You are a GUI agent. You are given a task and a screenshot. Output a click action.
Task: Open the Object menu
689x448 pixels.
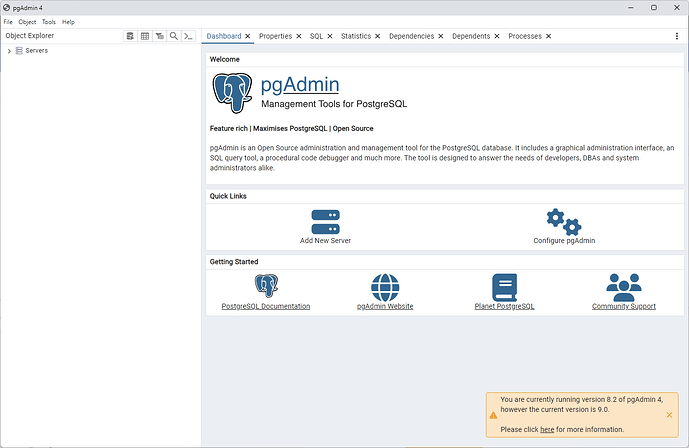click(27, 22)
